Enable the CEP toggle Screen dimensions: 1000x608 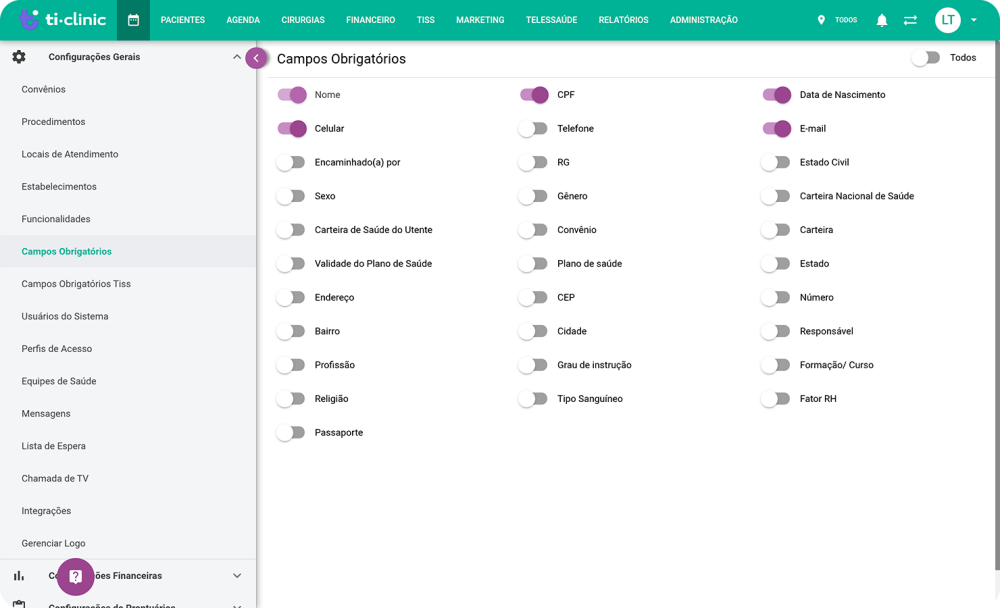coord(533,298)
